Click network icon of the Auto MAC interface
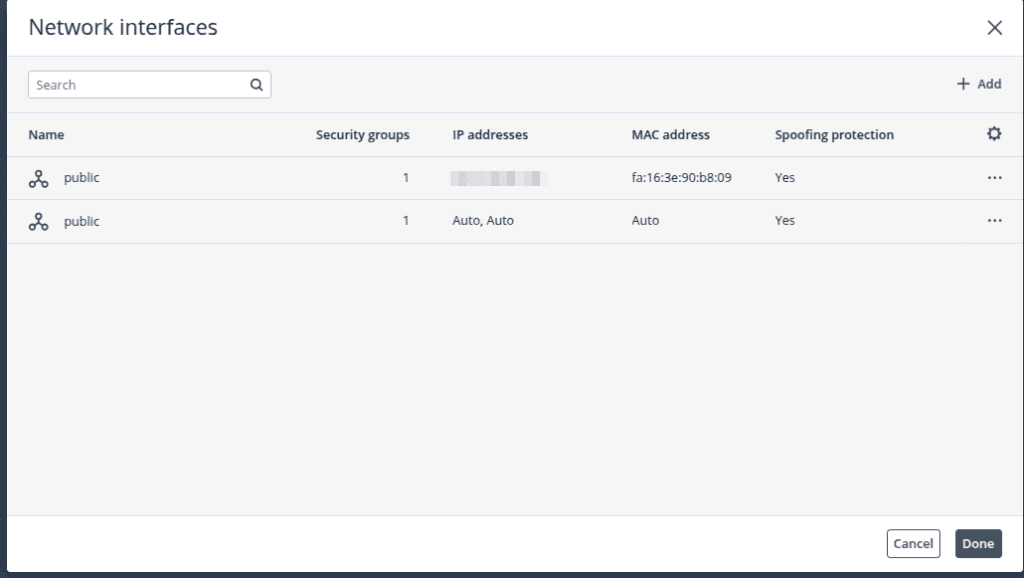This screenshot has height=578, width=1024. 39,222
